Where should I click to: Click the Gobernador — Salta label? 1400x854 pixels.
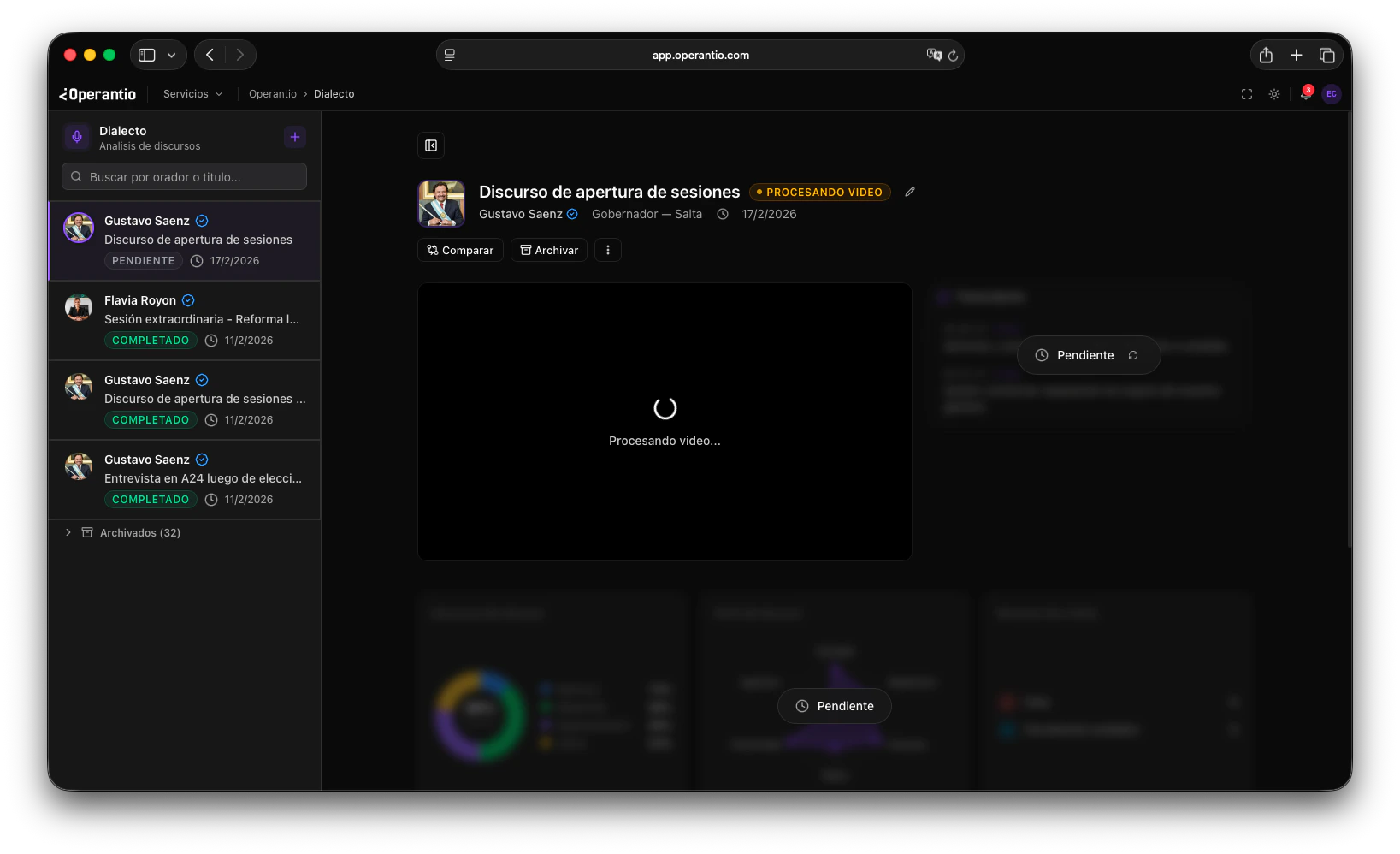[x=647, y=214]
